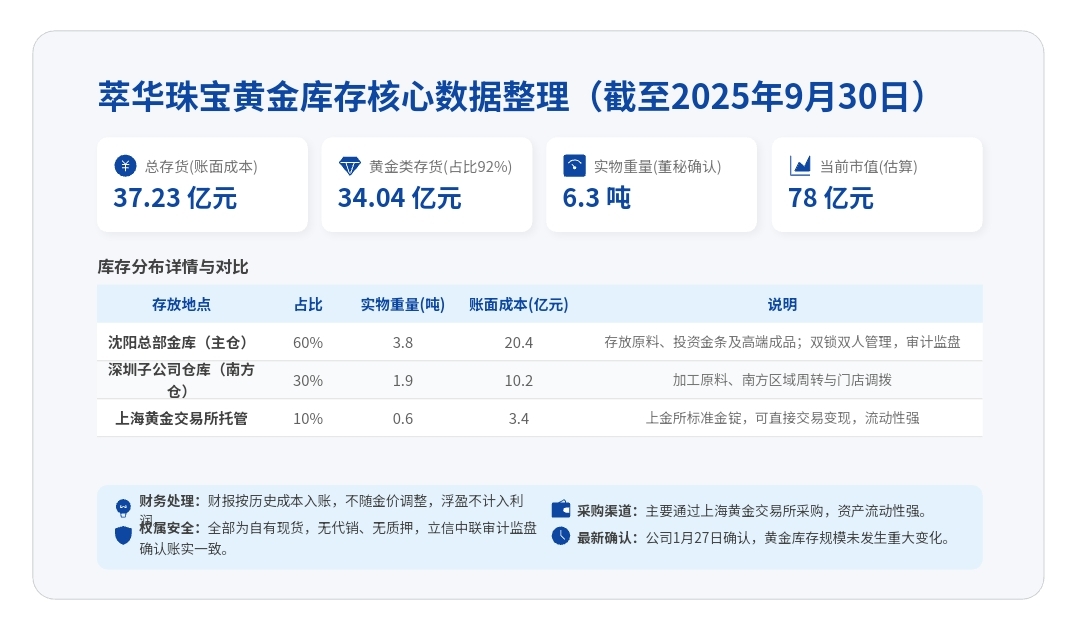
Task: Click the diamond icon beside 黄金类存货
Action: (350, 166)
